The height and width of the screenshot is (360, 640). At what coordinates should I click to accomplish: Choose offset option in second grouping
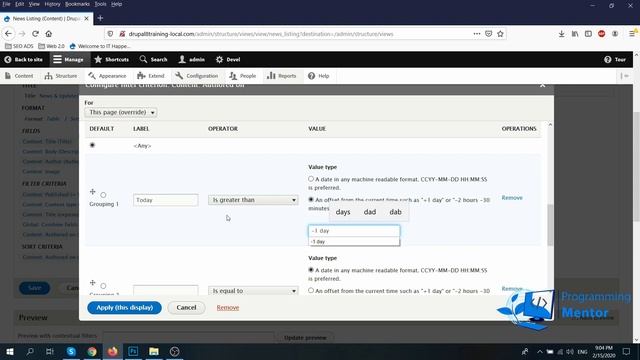click(x=311, y=291)
